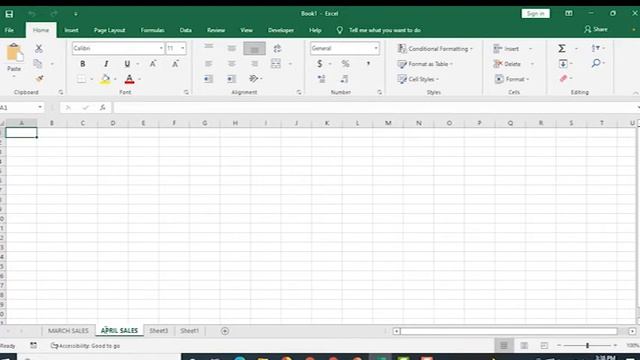The width and height of the screenshot is (640, 360).
Task: Toggle Underline formatting
Action: point(127,63)
